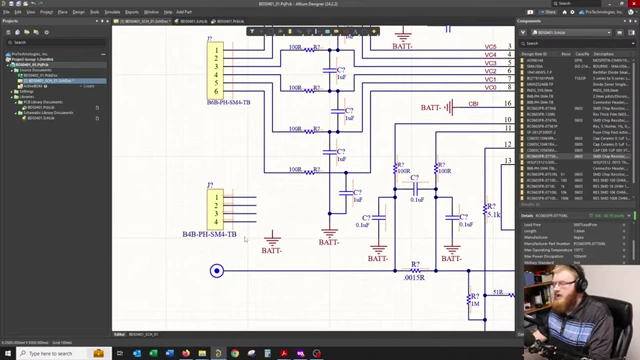This screenshot has width=640, height=360.
Task: Click the align objects icon in active bar
Action: [x=280, y=31]
